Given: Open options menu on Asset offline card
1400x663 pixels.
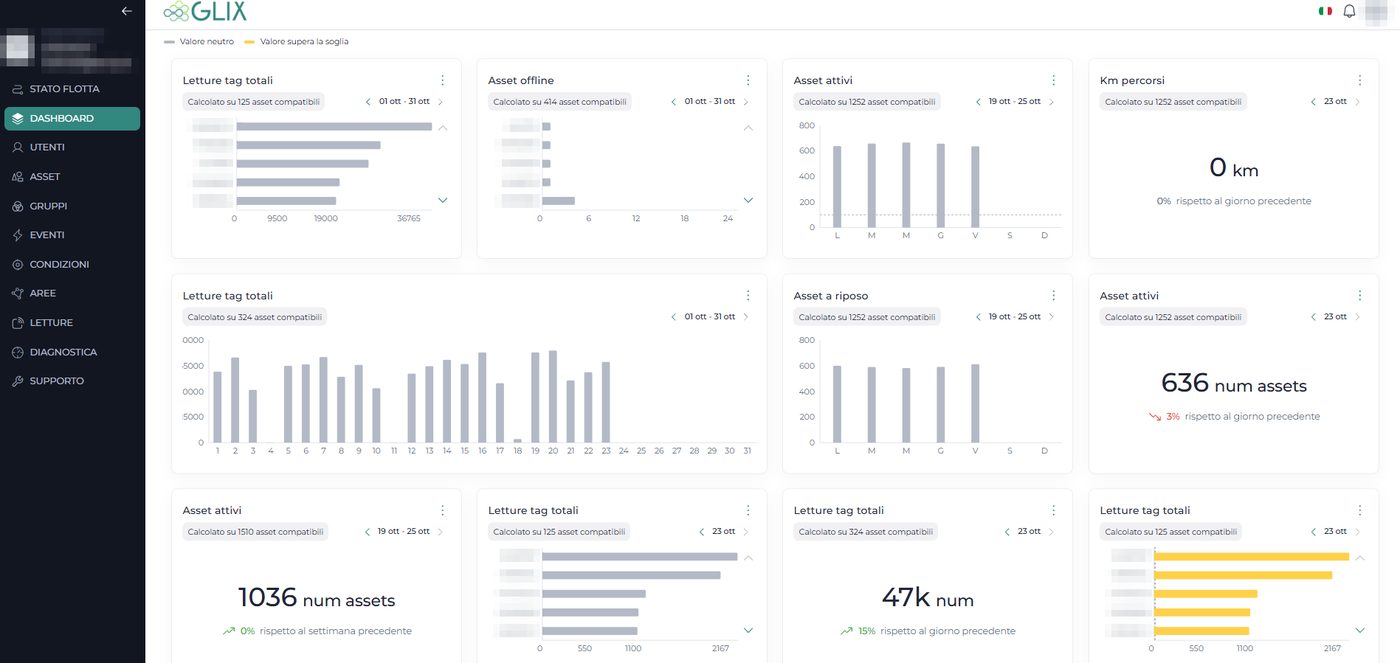Looking at the screenshot, I should pyautogui.click(x=748, y=80).
